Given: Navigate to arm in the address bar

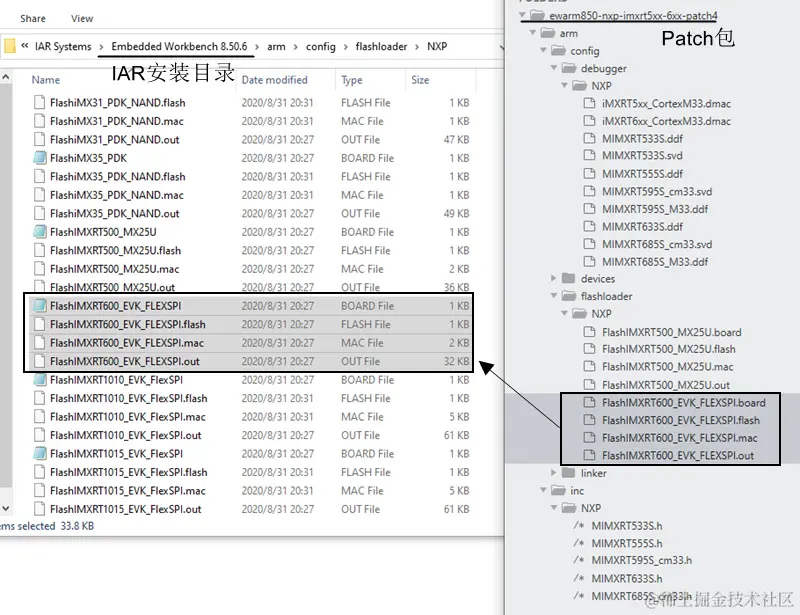Looking at the screenshot, I should (276, 46).
